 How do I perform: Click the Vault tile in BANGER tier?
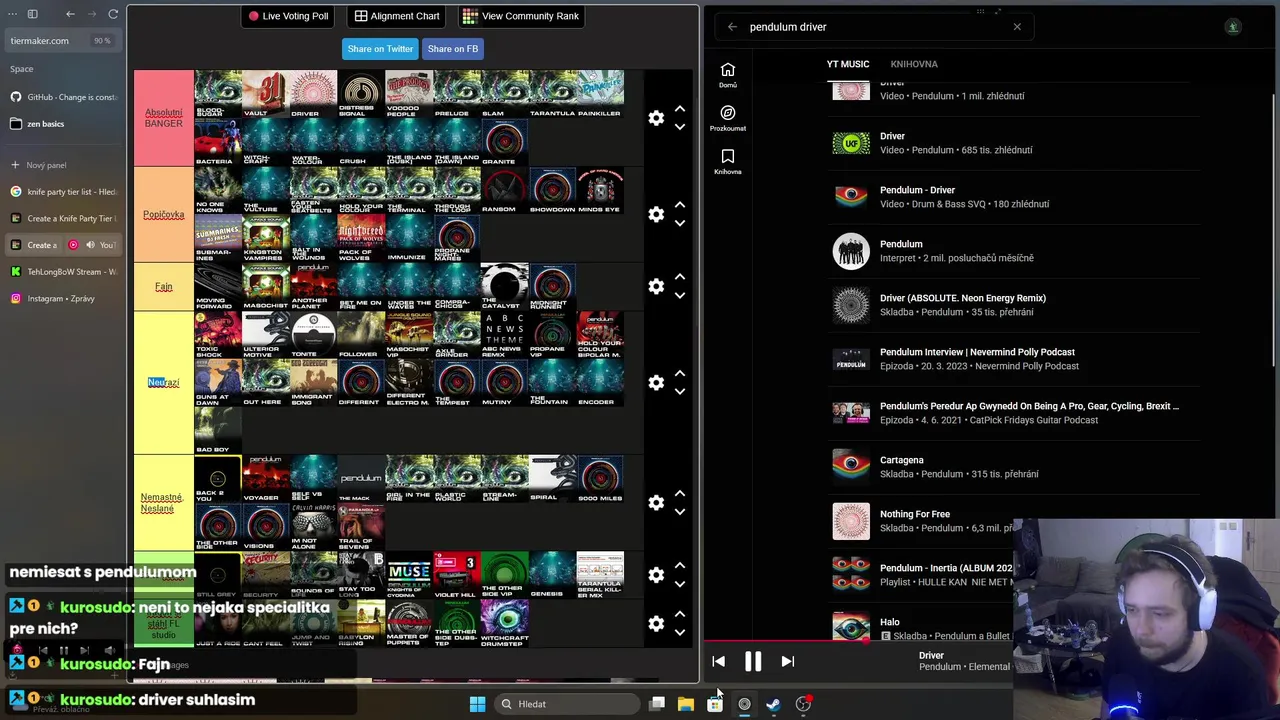(265, 94)
